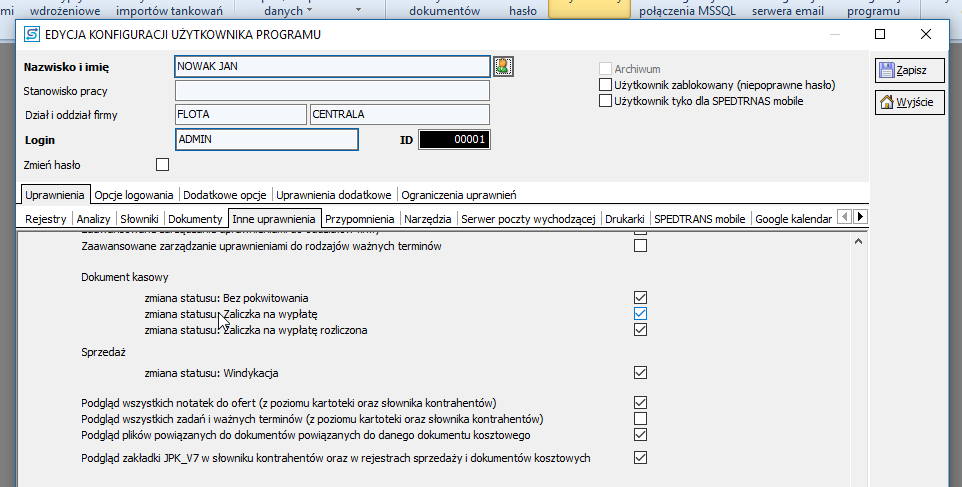Toggle Podgląd zakładki JPK_V7 checkbox
962x487 pixels.
click(x=641, y=458)
